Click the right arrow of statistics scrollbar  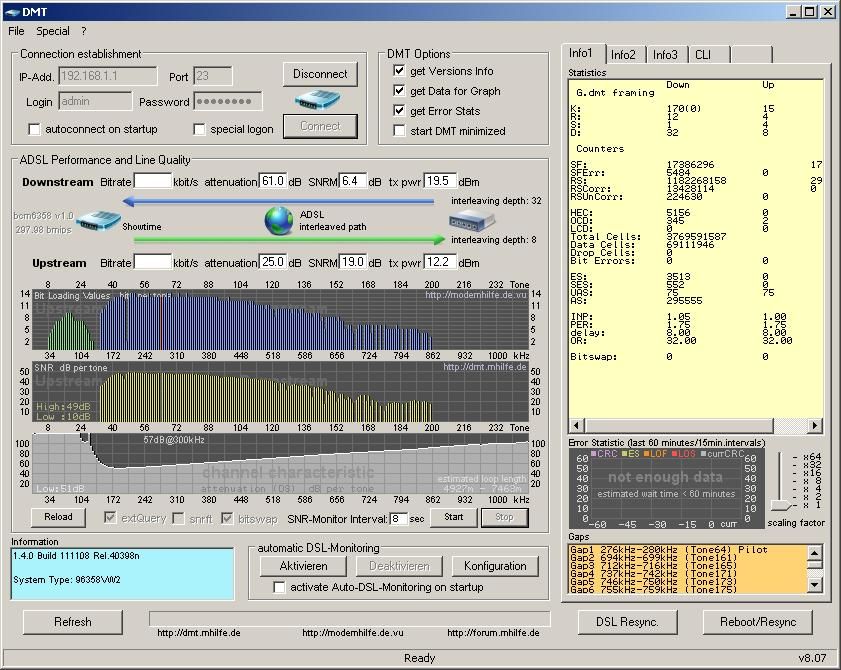815,425
